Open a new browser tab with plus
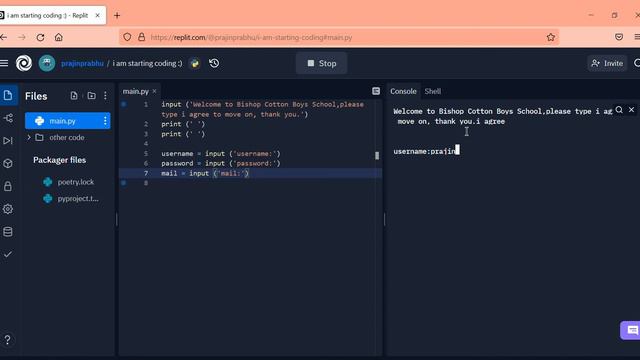 point(117,16)
